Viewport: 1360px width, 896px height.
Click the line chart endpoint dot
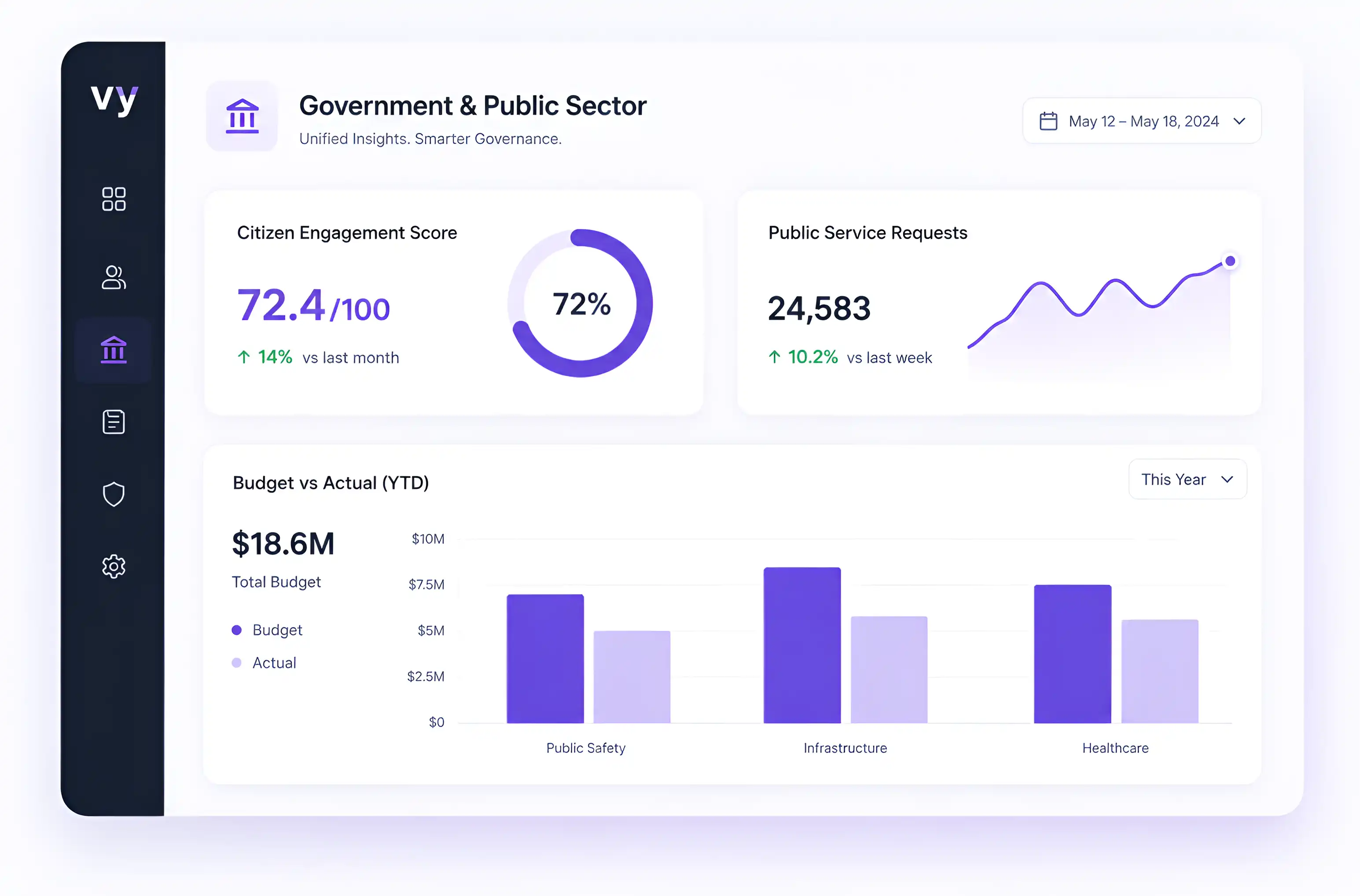click(x=1230, y=261)
